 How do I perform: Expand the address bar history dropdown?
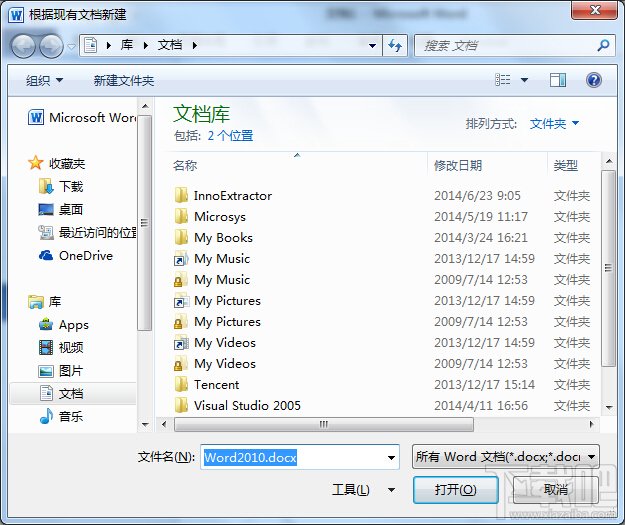(x=372, y=45)
